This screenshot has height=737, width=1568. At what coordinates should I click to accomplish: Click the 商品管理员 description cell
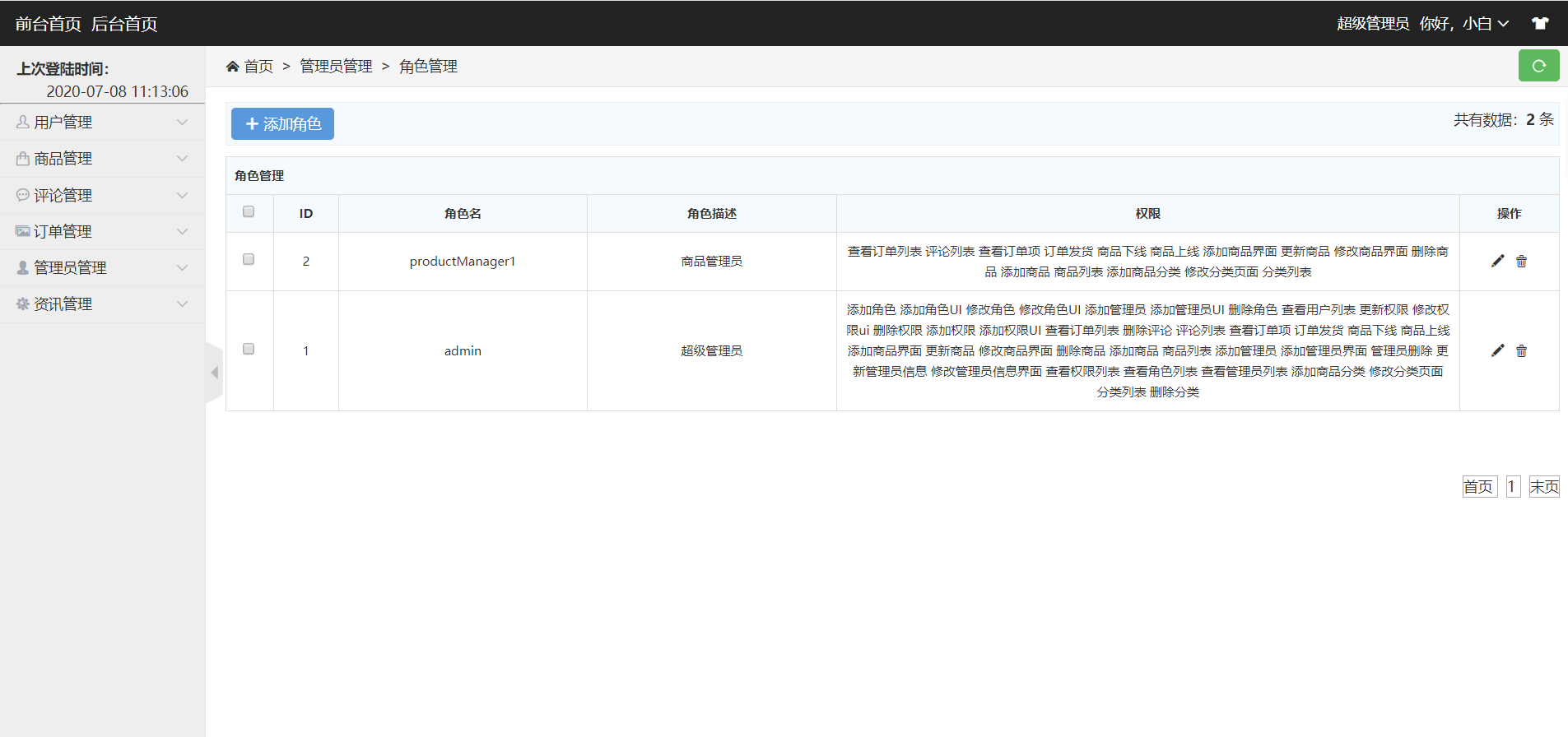pos(712,261)
